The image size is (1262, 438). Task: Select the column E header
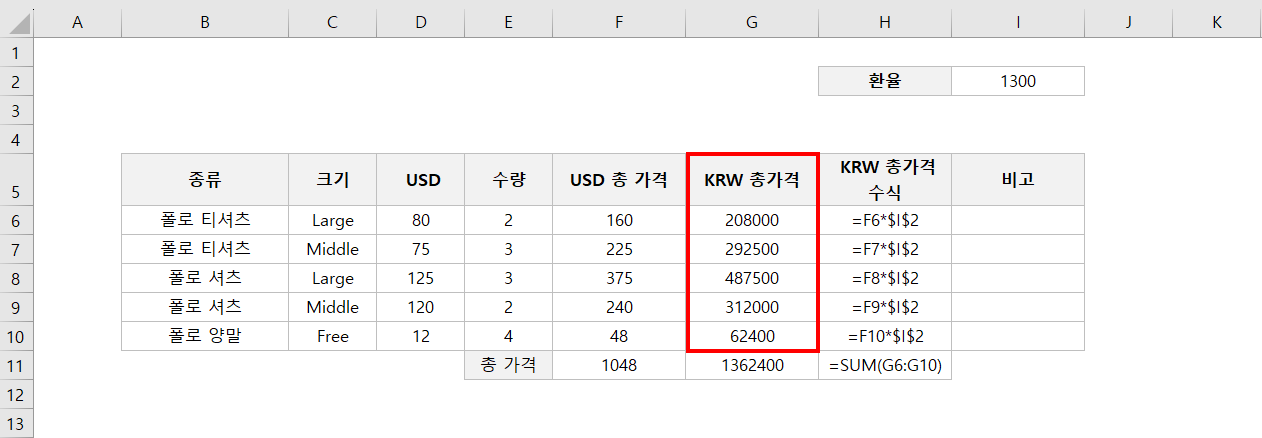(508, 21)
